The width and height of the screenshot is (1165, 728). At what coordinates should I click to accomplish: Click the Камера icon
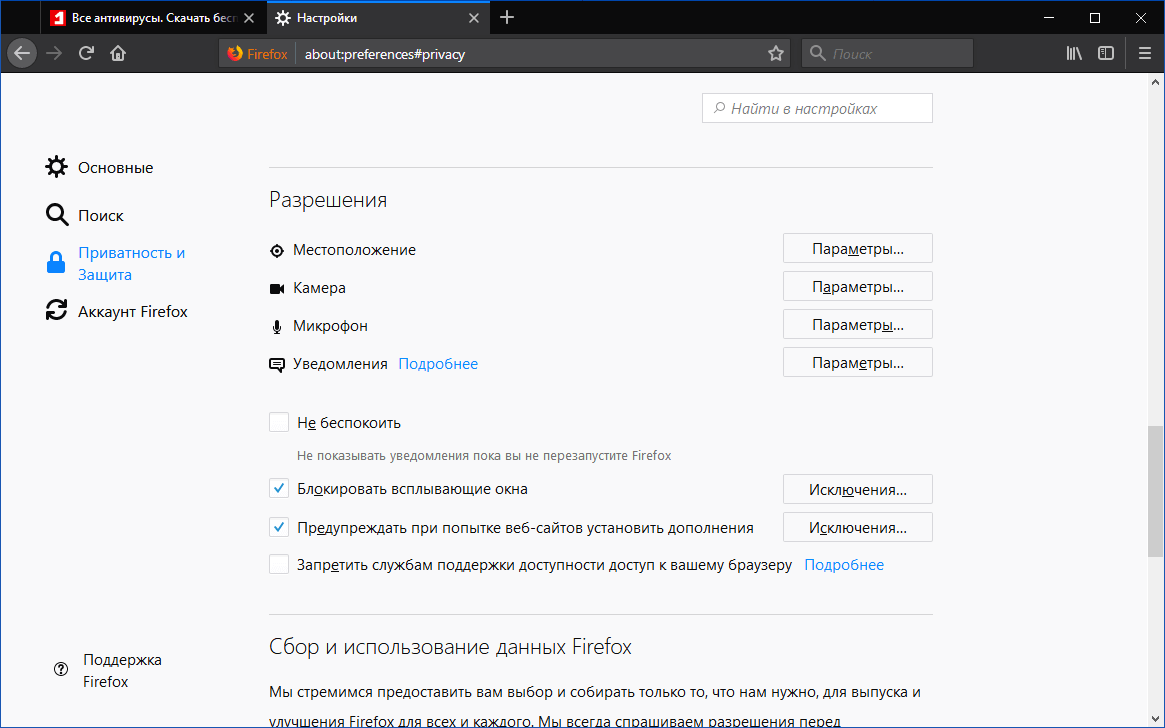point(277,287)
